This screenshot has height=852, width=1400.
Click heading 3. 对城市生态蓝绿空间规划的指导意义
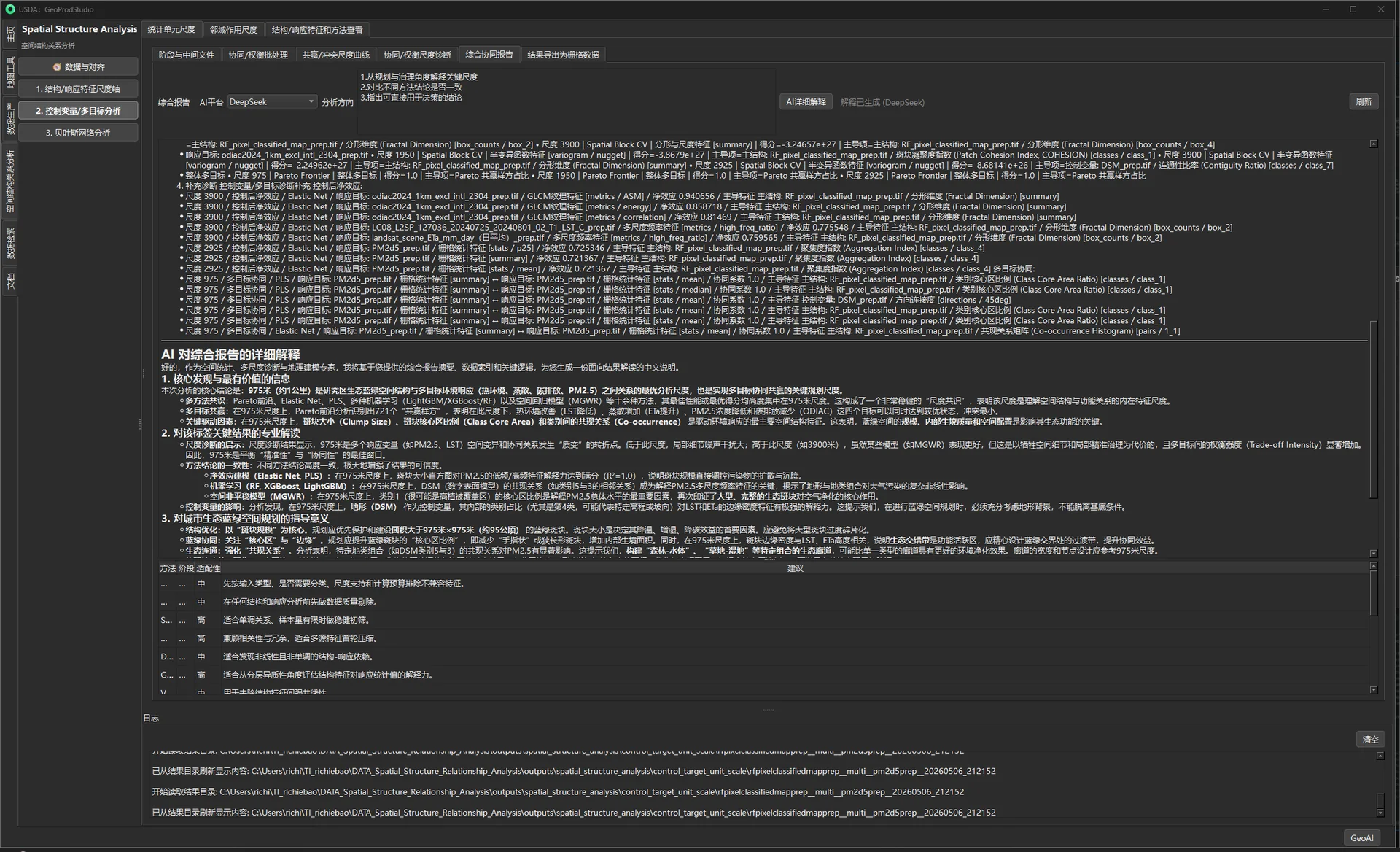pyautogui.click(x=245, y=519)
